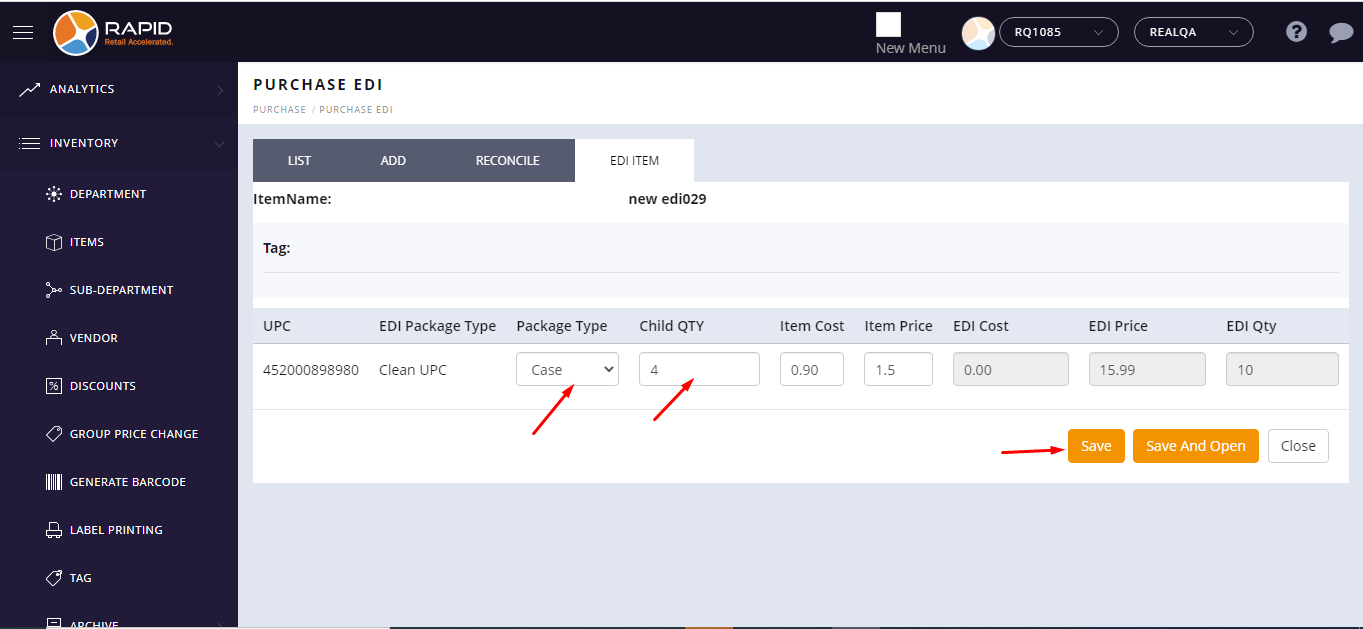Open Items from the sidebar
This screenshot has height=629, width=1363.
point(87,242)
